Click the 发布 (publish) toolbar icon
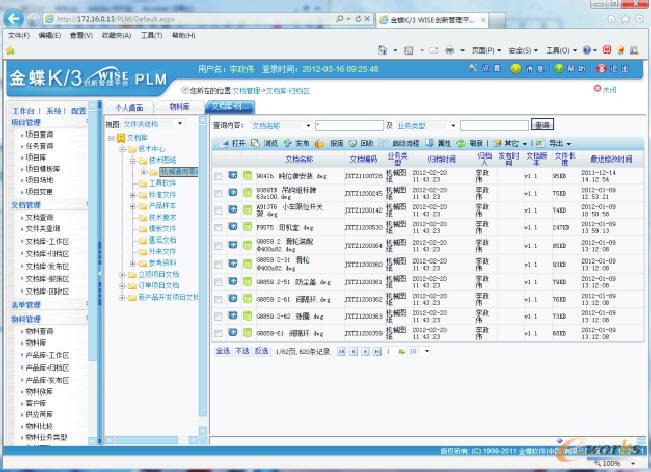 [x=287, y=143]
